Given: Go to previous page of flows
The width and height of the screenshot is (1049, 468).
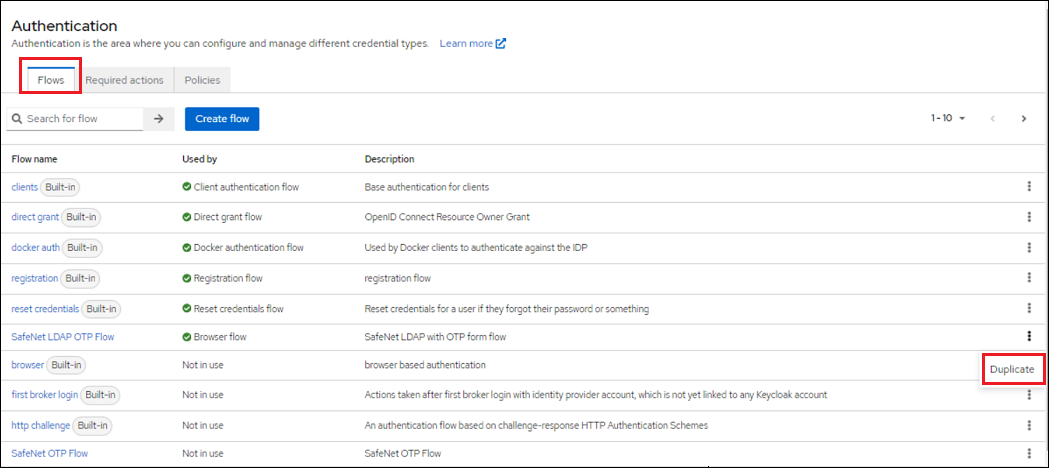Looking at the screenshot, I should pos(992,118).
